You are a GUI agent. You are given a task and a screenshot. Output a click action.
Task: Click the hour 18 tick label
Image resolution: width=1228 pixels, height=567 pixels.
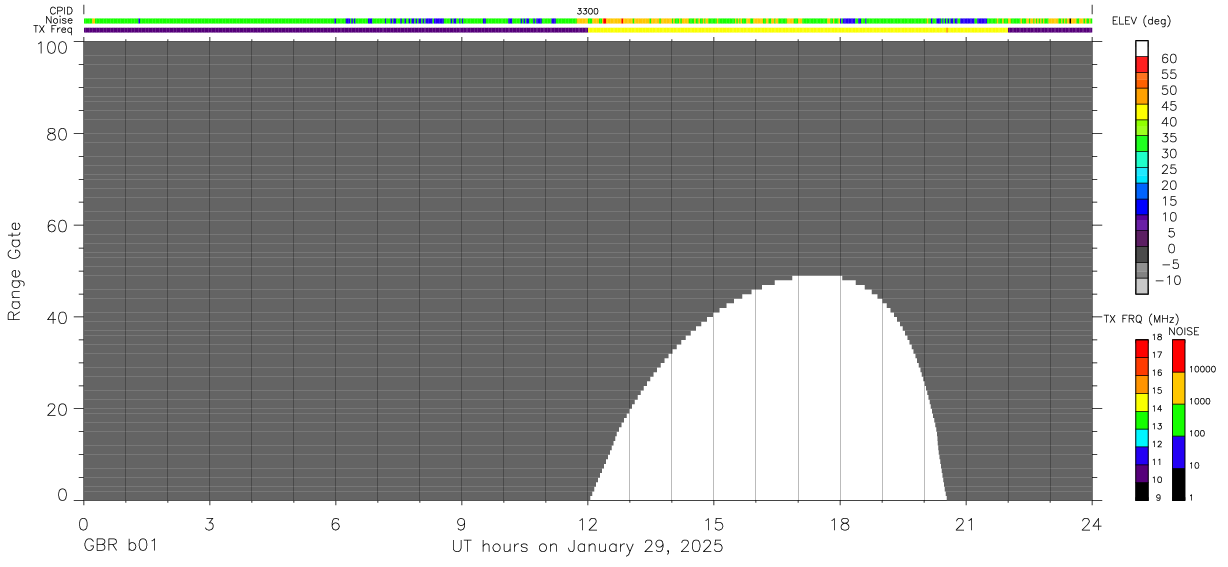pos(840,523)
